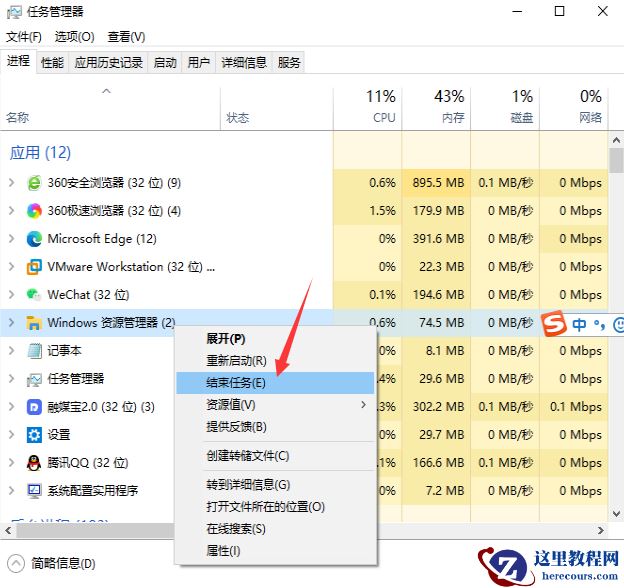The width and height of the screenshot is (624, 588).
Task: Click the Sogou smiley emoji icon
Action: click(618, 325)
